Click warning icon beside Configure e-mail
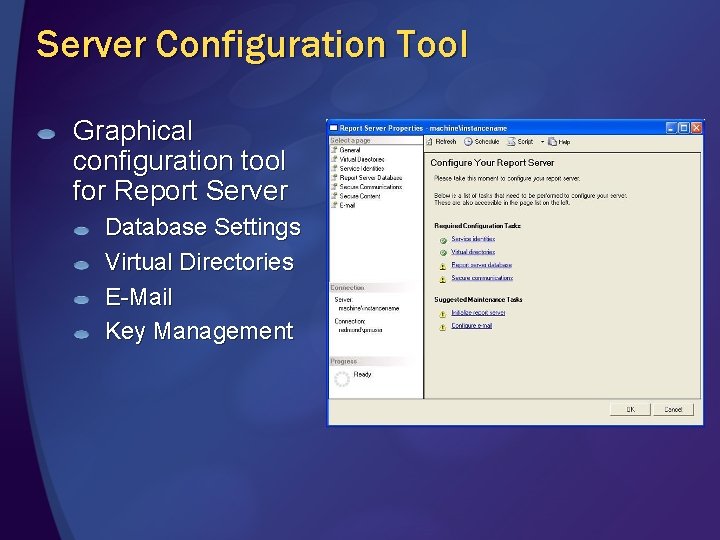 point(443,327)
